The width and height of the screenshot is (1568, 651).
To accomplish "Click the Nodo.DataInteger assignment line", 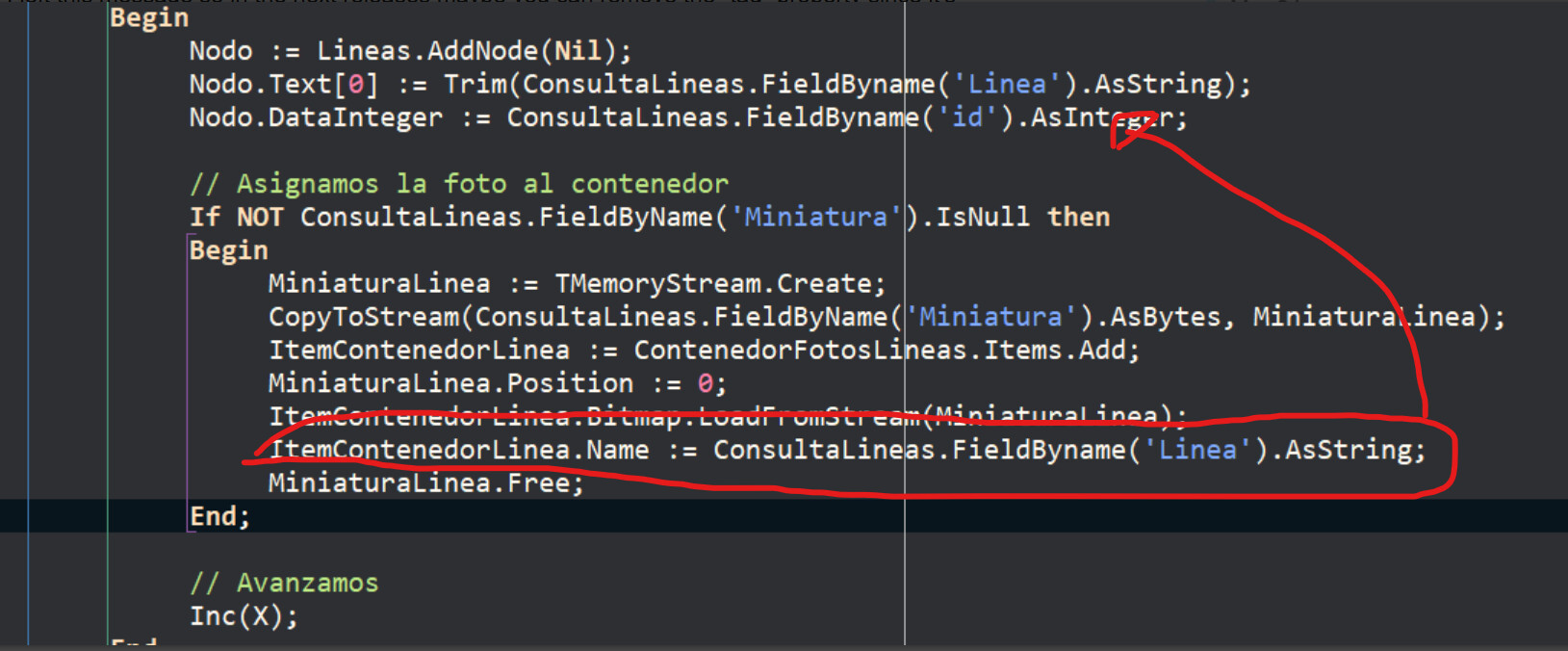I will point(688,117).
